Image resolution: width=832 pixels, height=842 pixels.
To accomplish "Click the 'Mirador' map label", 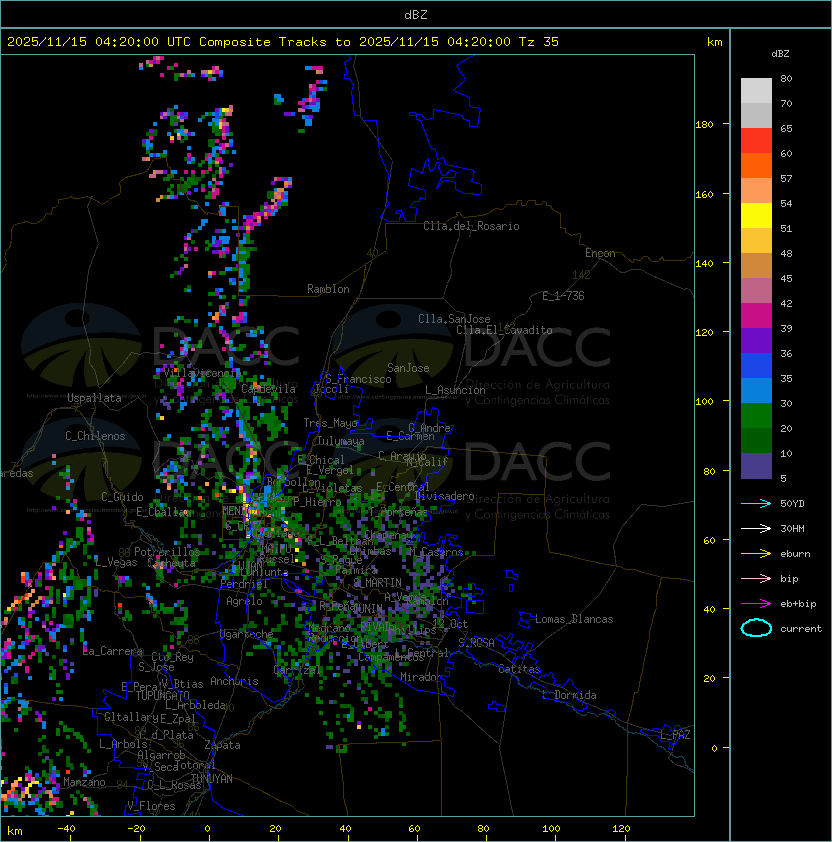I will 422,677.
